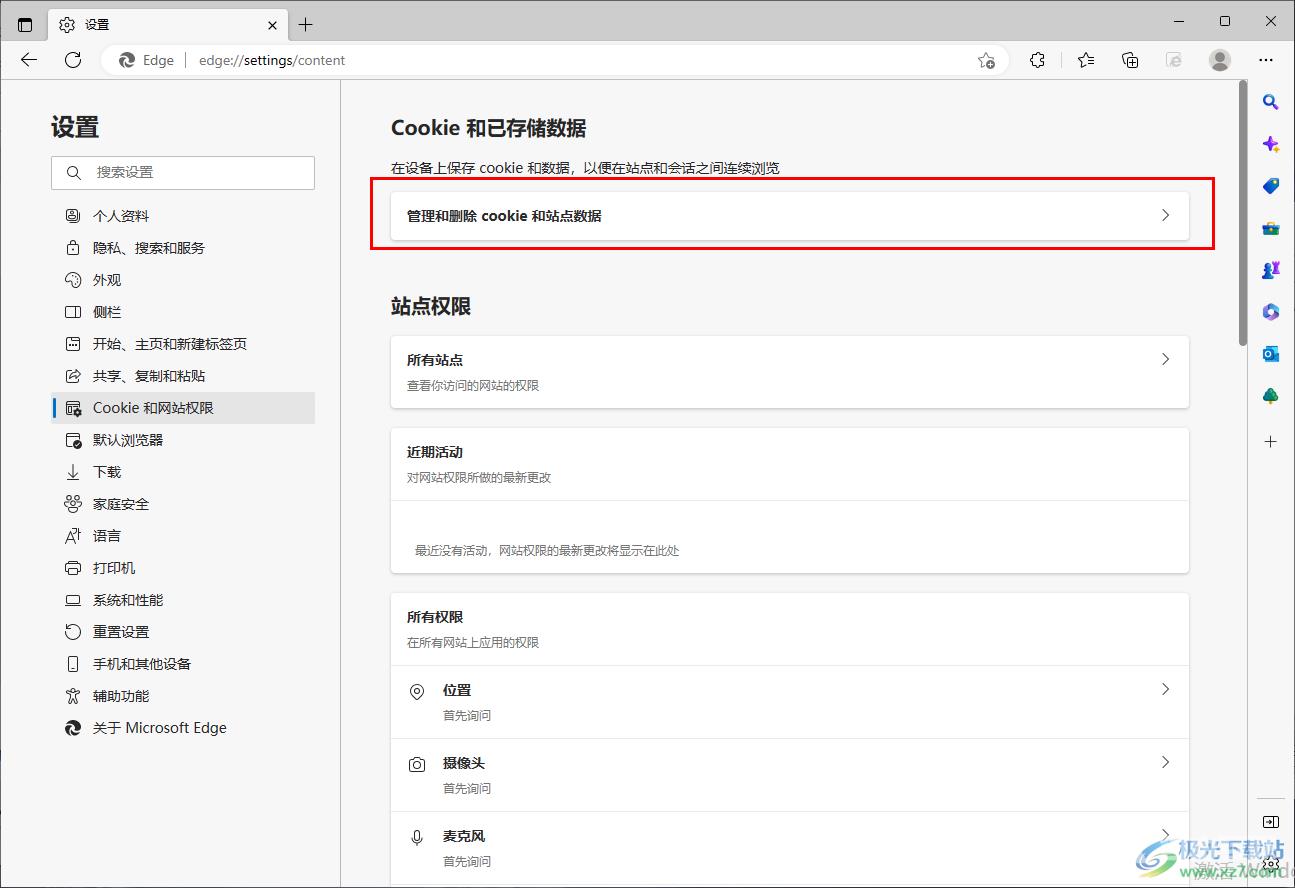Image resolution: width=1295 pixels, height=888 pixels.
Task: Open 外观 settings section
Action: (x=183, y=280)
